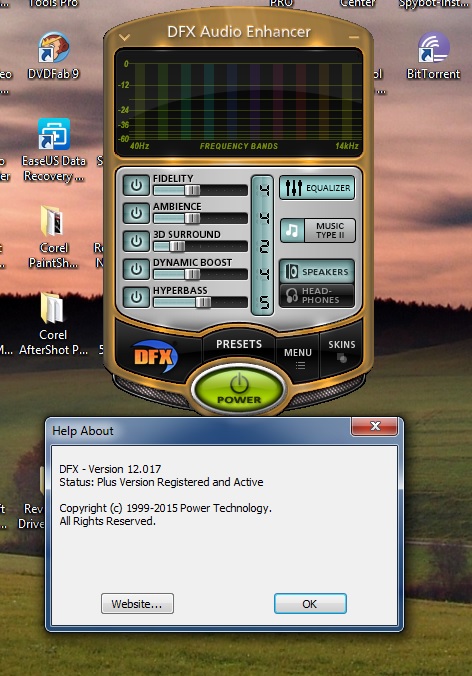
Task: Click the 3D Surround slider handle
Action: [x=177, y=246]
